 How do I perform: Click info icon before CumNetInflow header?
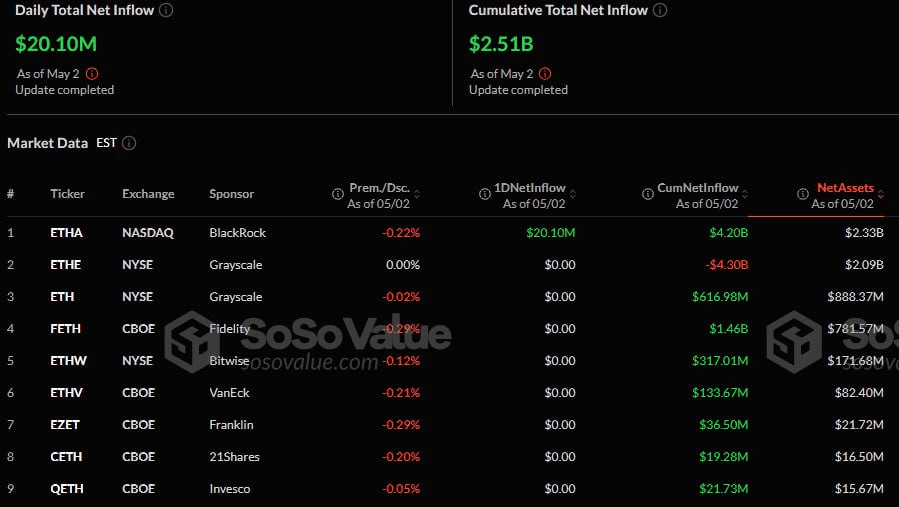click(x=648, y=194)
